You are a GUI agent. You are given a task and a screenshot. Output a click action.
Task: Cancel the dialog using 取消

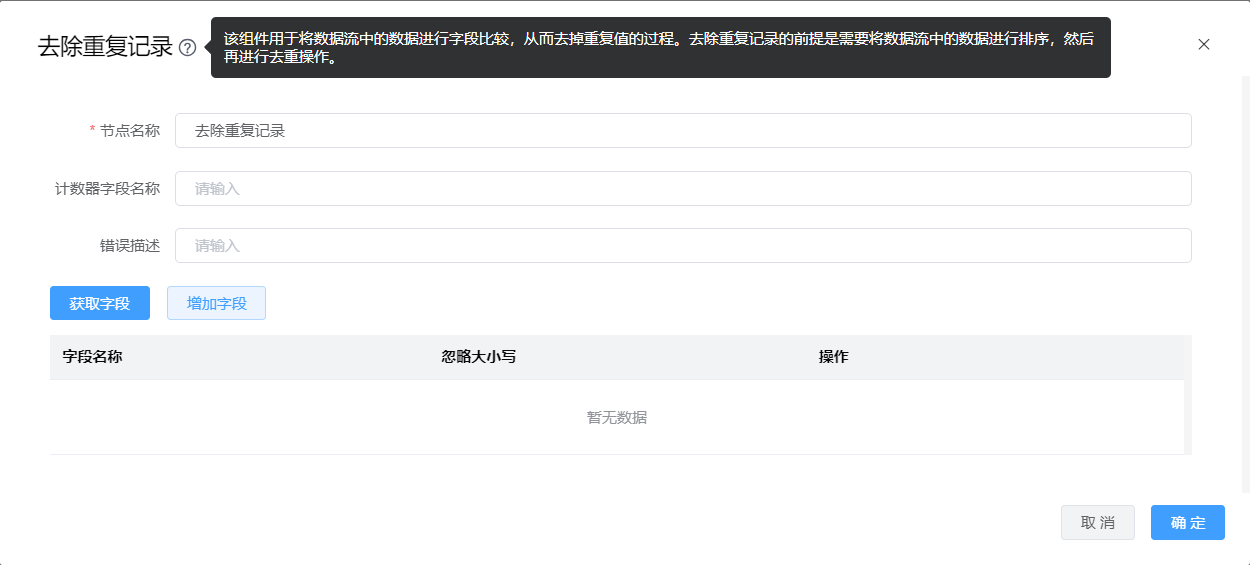click(1097, 523)
